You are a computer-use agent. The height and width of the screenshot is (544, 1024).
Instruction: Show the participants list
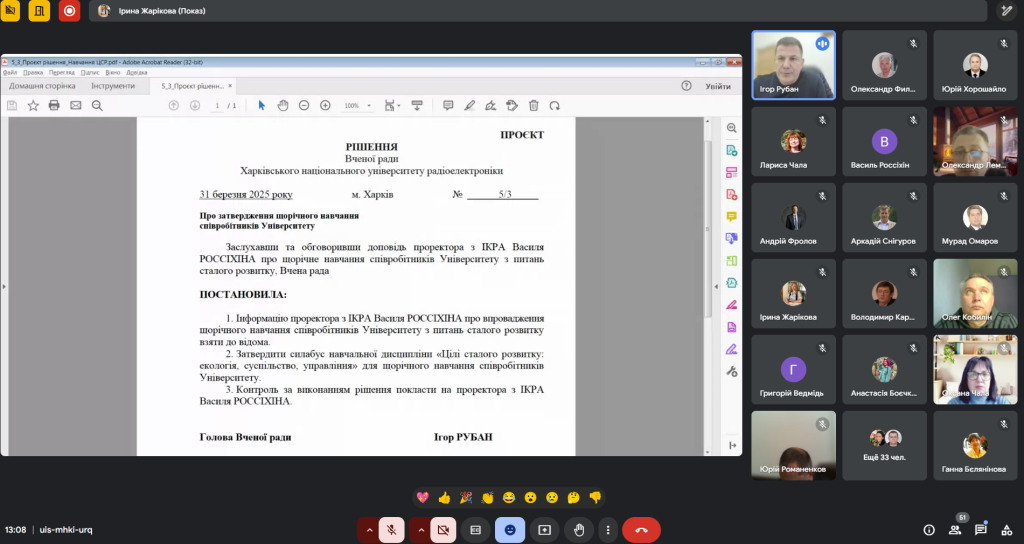(955, 529)
